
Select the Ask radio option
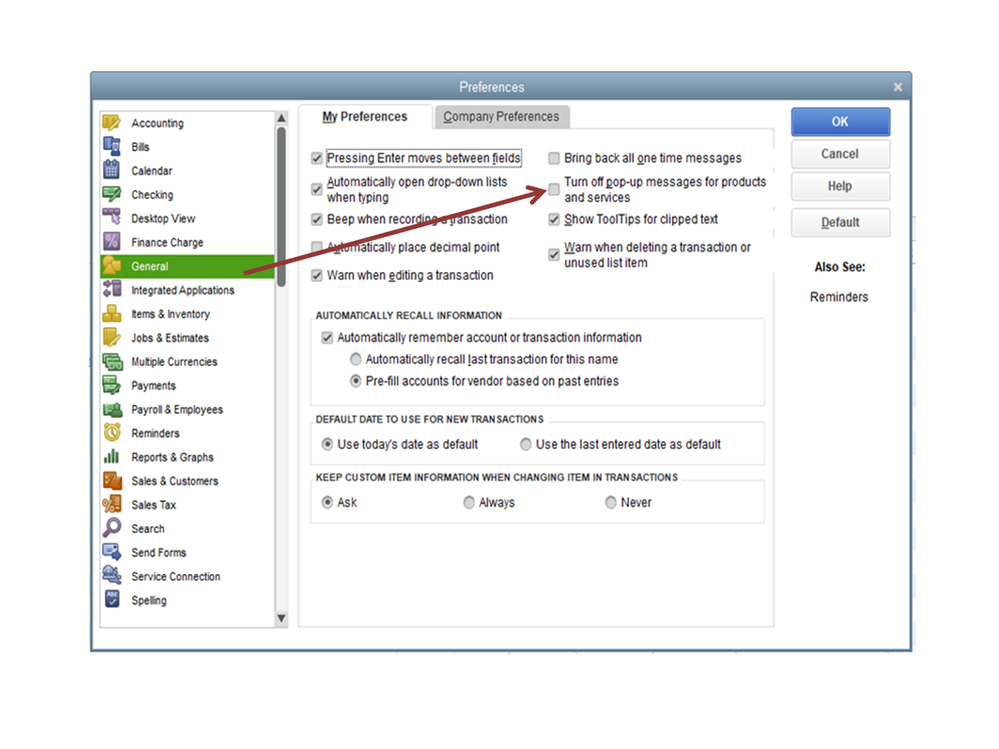(x=327, y=503)
